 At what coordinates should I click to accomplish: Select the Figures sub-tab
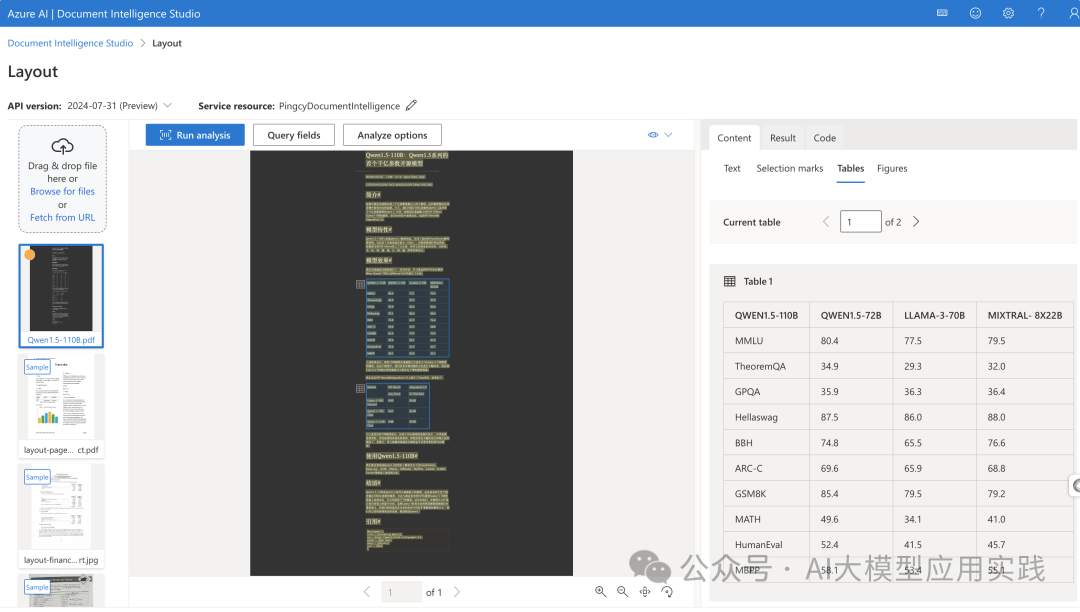tap(892, 168)
